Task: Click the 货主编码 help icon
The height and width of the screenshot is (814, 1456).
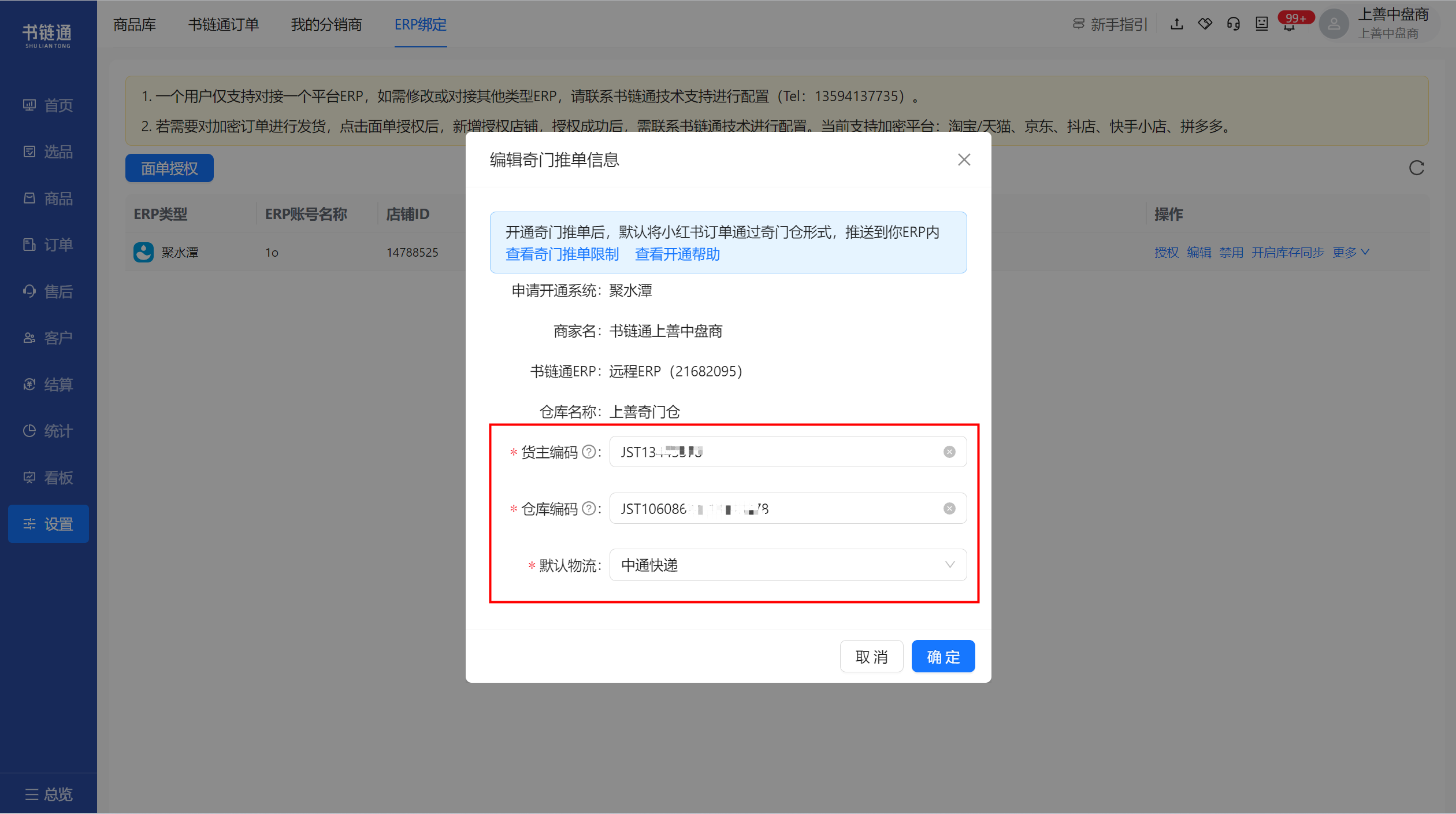Action: click(589, 452)
